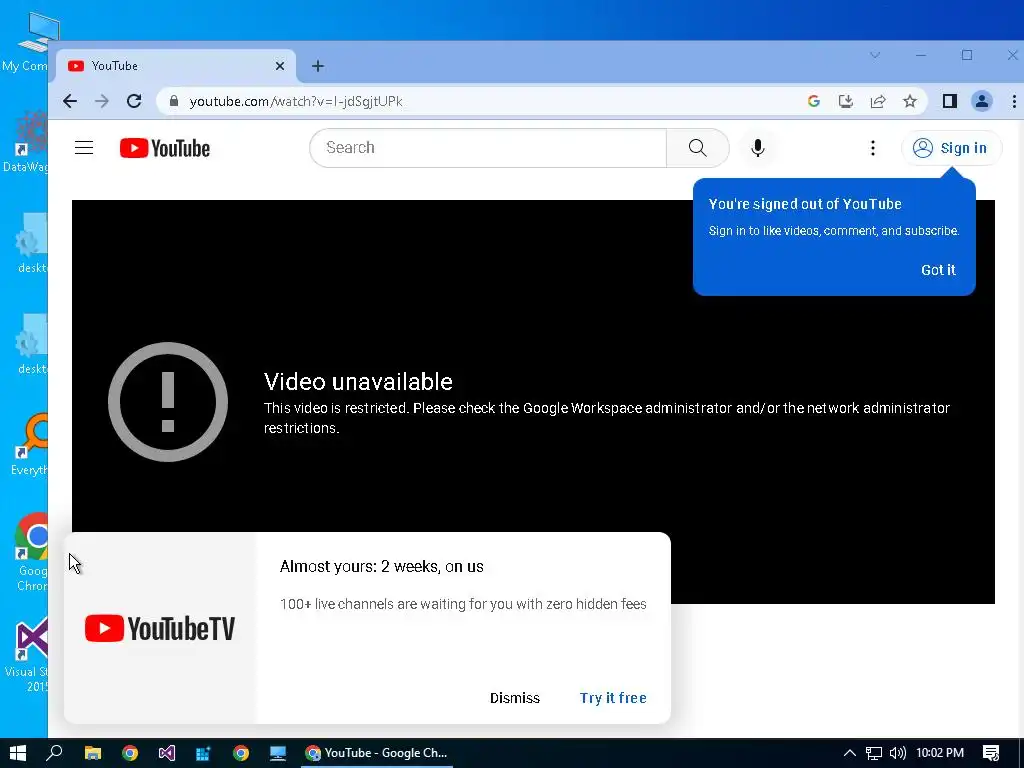Open the Chrome profile avatar
1024x768 pixels.
pyautogui.click(x=982, y=101)
